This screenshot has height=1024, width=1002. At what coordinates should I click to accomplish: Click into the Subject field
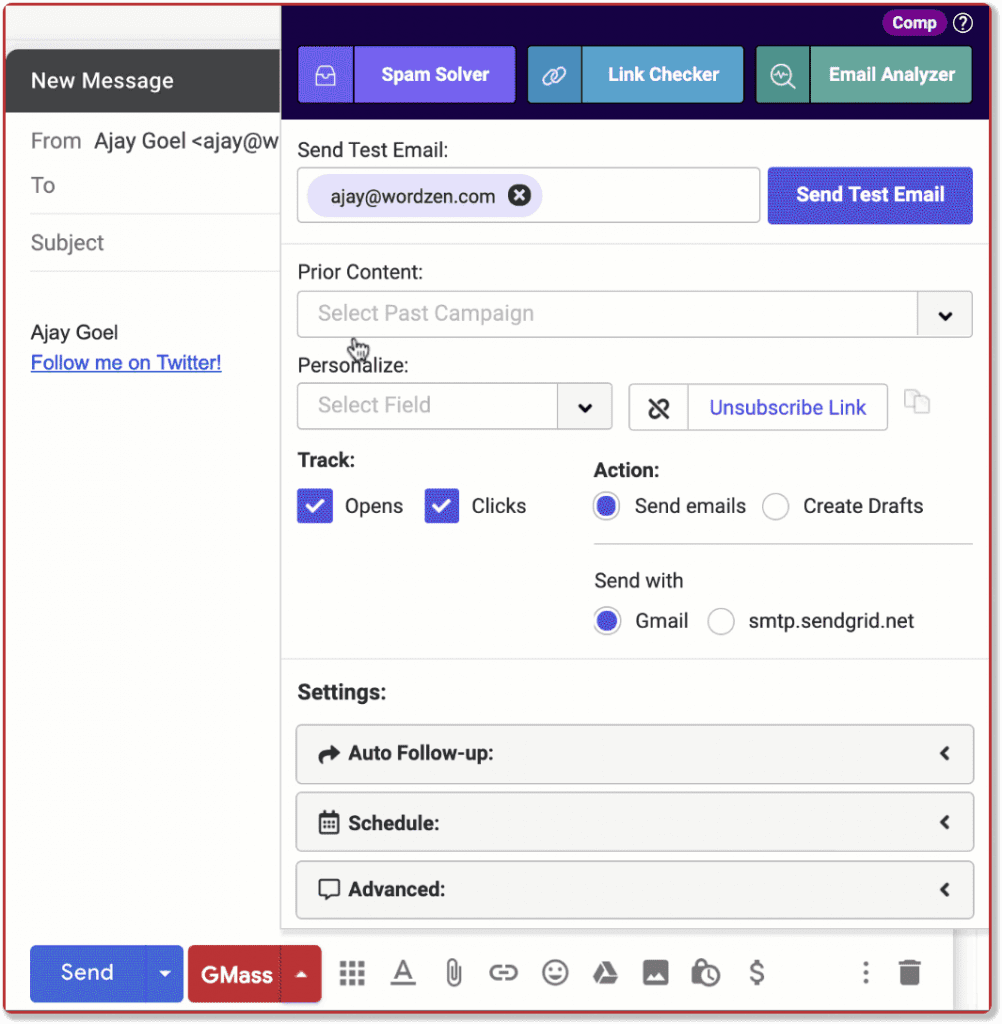click(x=155, y=243)
